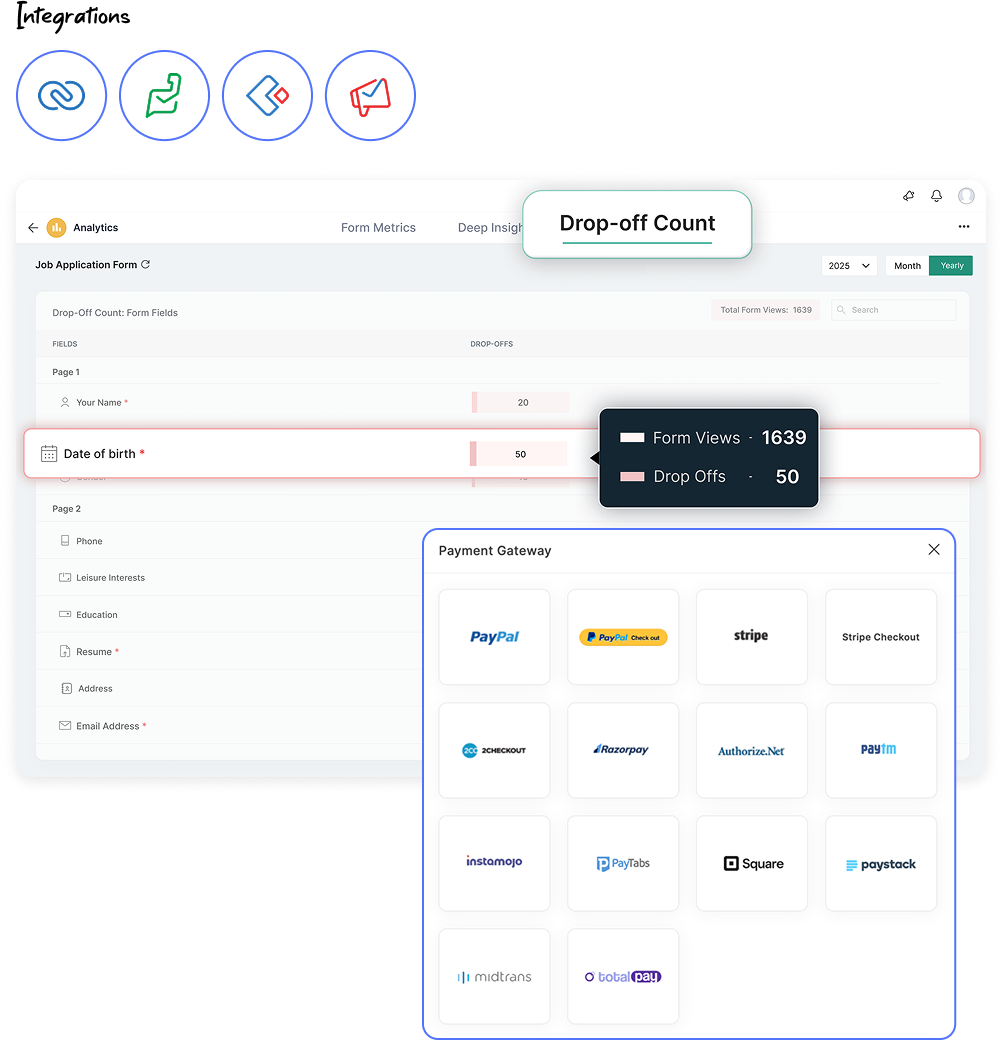Click the Drop-off Count button

click(x=637, y=223)
